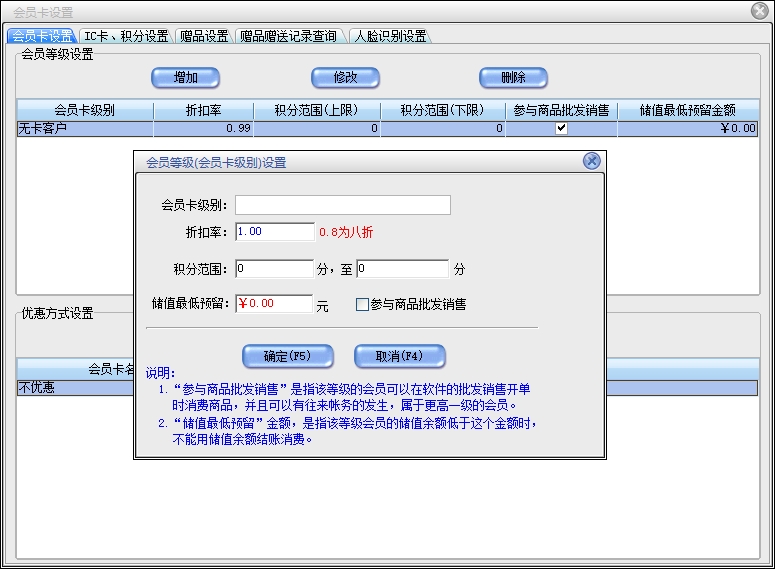Click the 积分范围 ending value field

pos(402,269)
